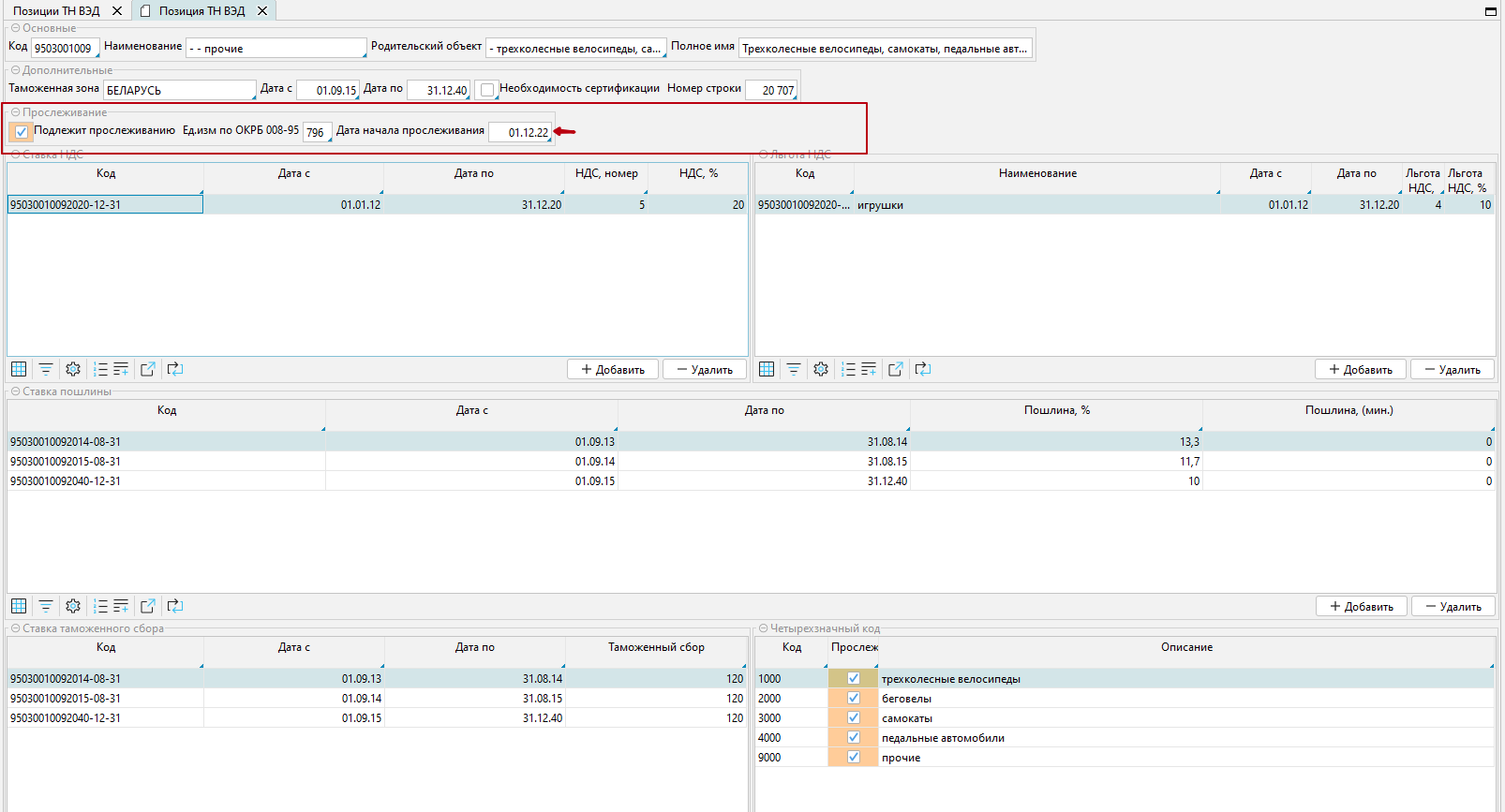The image size is (1505, 812).
Task: Uncheck tracking for 'самокаты' row
Action: 853,717
